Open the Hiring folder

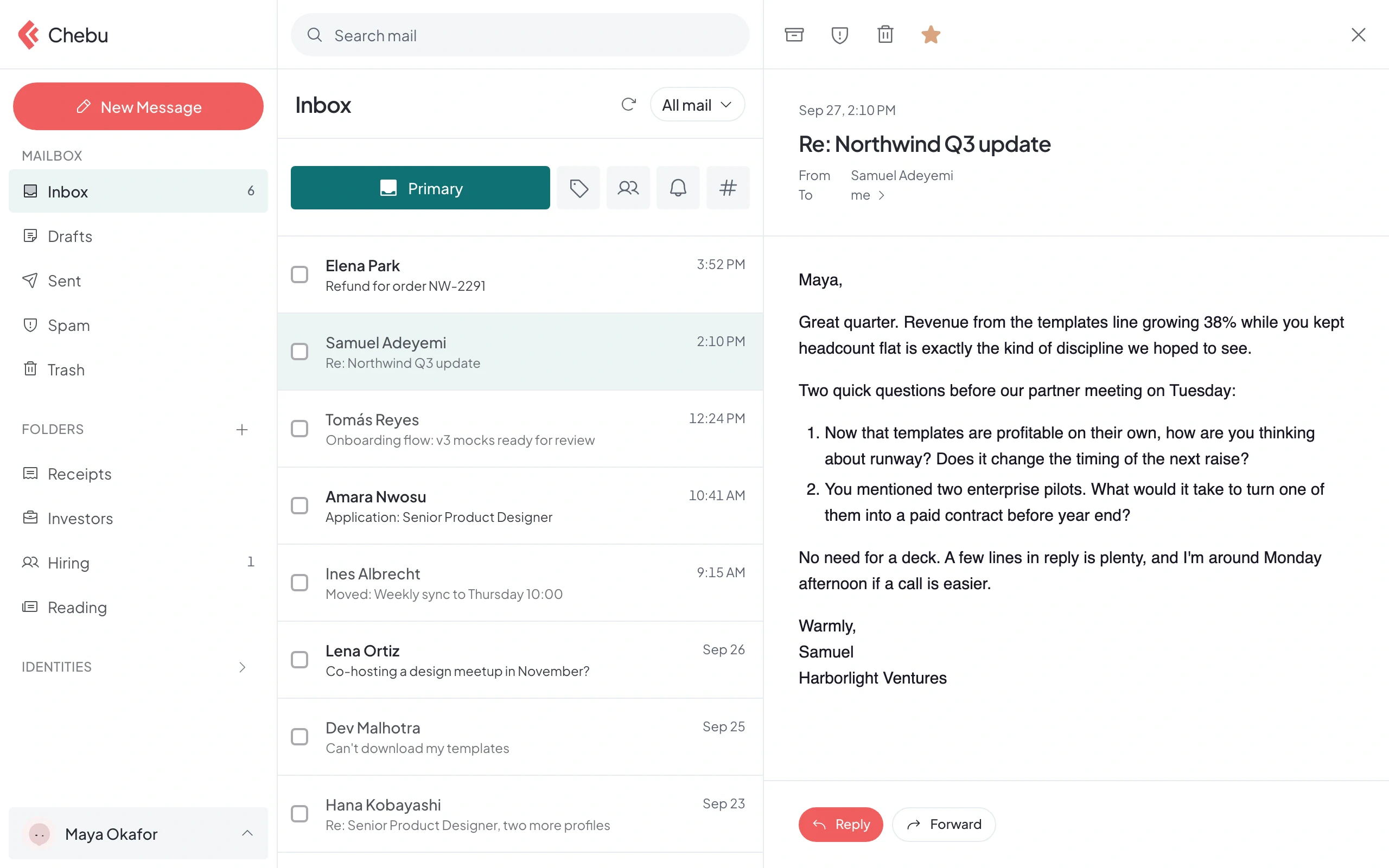coord(138,563)
